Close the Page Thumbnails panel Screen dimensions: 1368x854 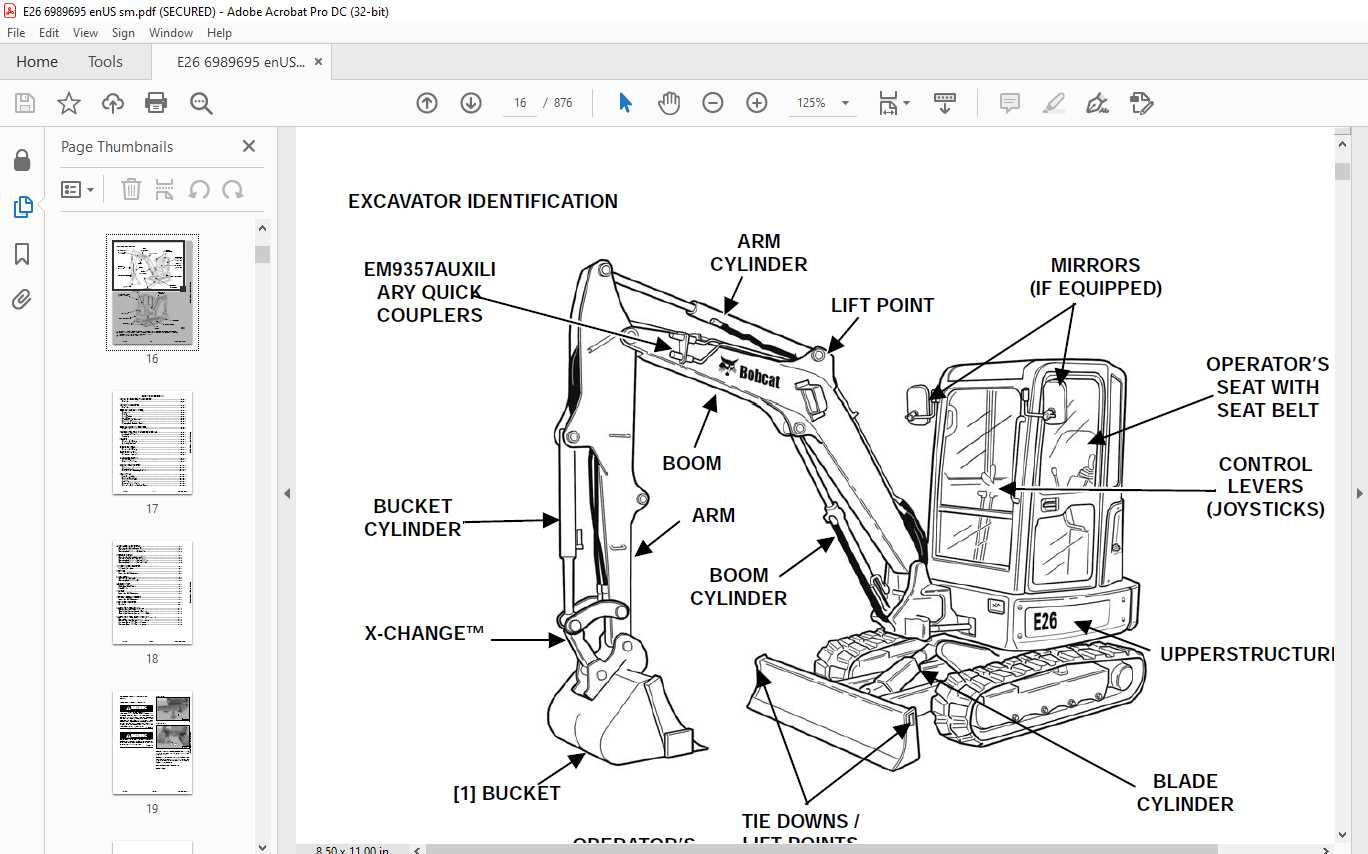(x=249, y=146)
